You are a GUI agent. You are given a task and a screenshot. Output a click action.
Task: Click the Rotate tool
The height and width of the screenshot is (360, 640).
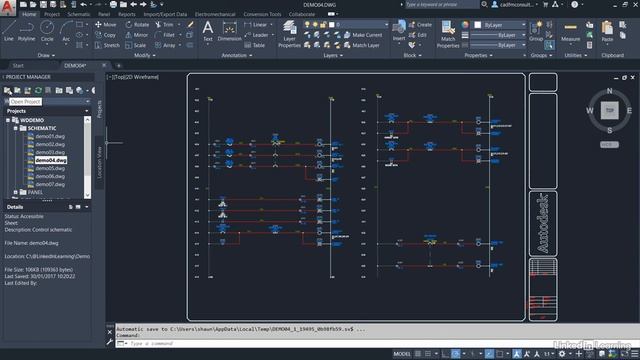point(137,24)
